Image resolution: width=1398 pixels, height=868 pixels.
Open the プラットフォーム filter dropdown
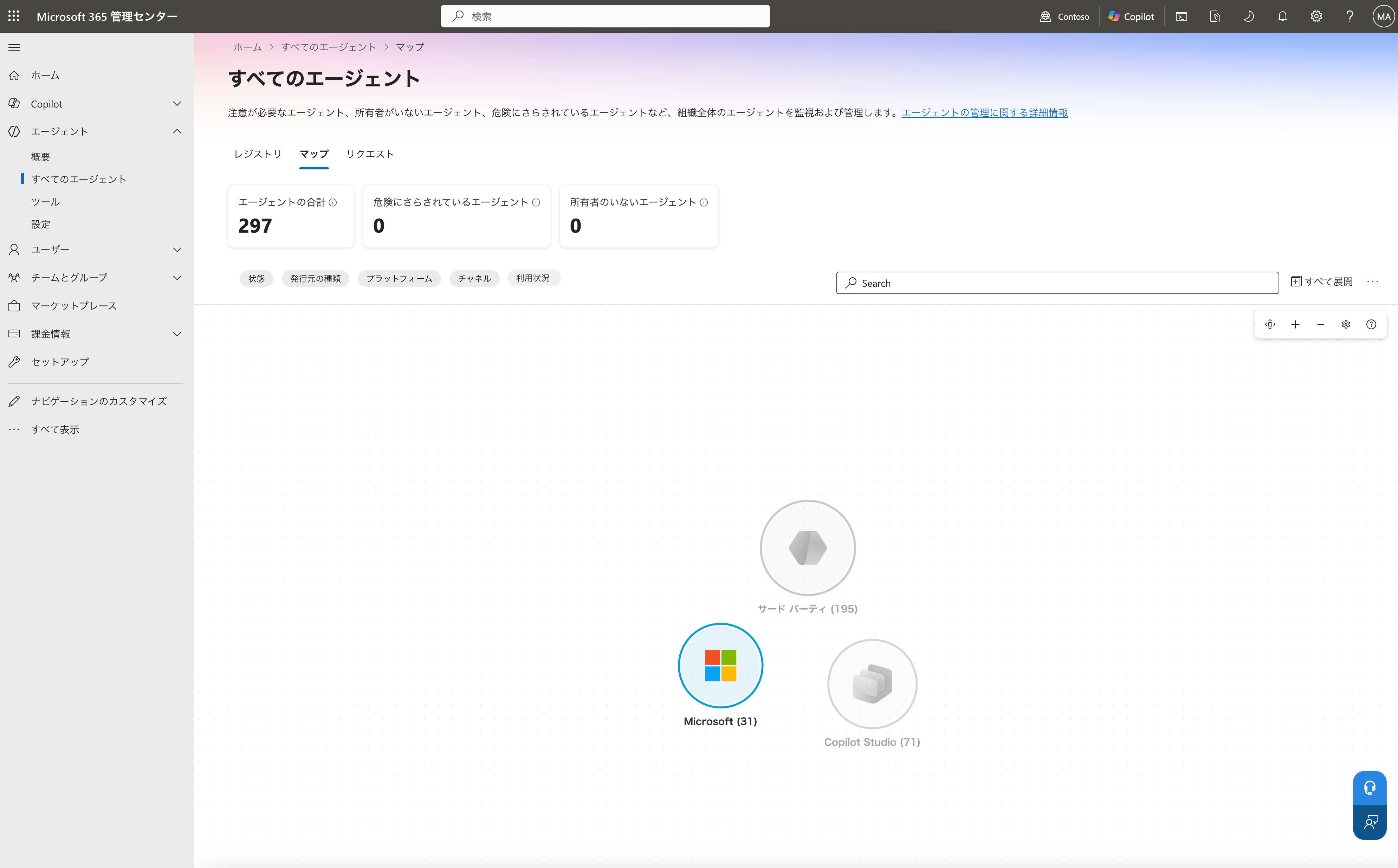pyautogui.click(x=399, y=278)
